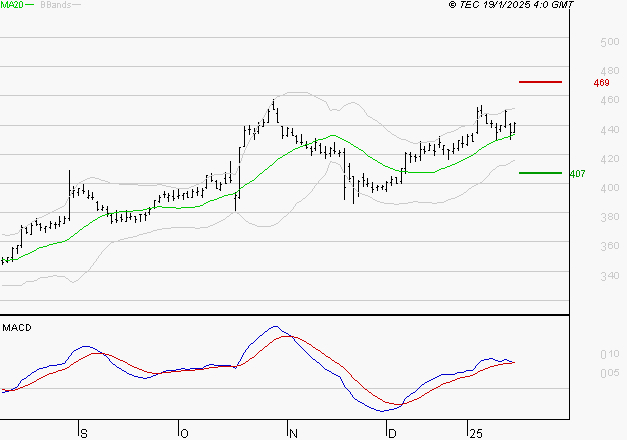Jump to the D month marker

click(391, 432)
